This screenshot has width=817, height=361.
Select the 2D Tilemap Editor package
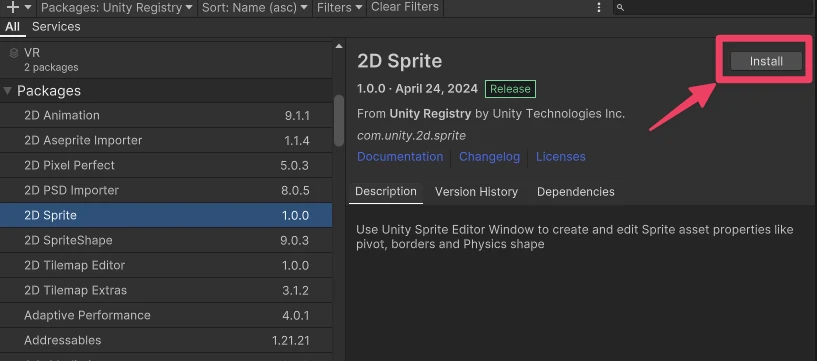pos(166,265)
